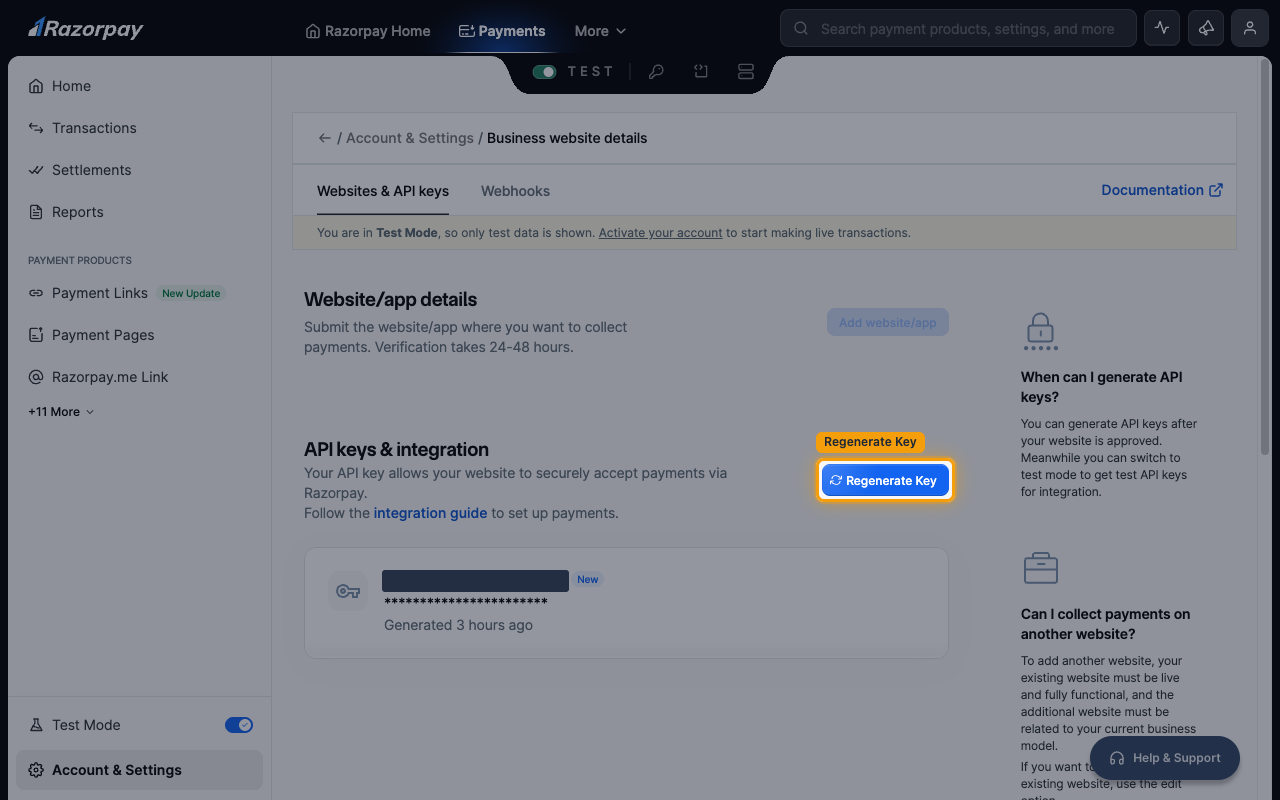Click the developer console icon in test bar
1280x800 pixels.
pyautogui.click(x=701, y=72)
